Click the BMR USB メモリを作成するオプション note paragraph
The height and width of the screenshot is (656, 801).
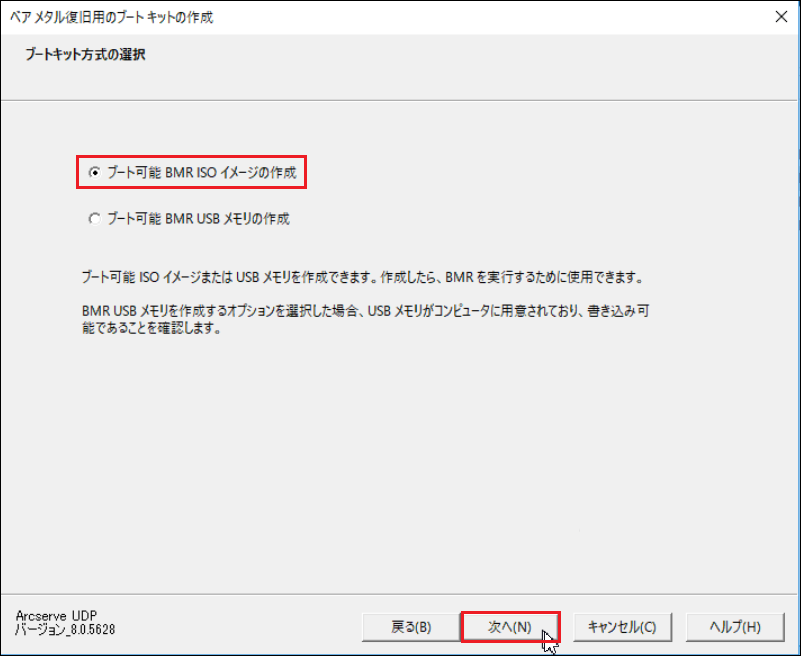pos(365,319)
